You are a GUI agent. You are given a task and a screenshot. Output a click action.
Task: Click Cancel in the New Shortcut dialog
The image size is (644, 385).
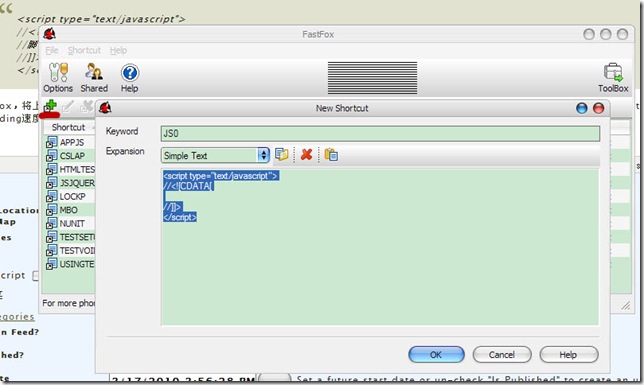502,355
